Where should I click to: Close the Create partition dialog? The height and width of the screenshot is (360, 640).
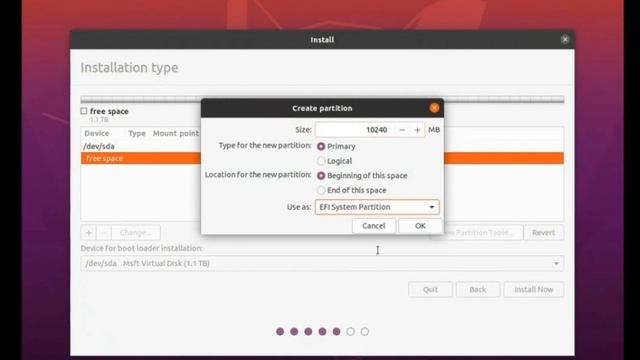pyautogui.click(x=434, y=108)
